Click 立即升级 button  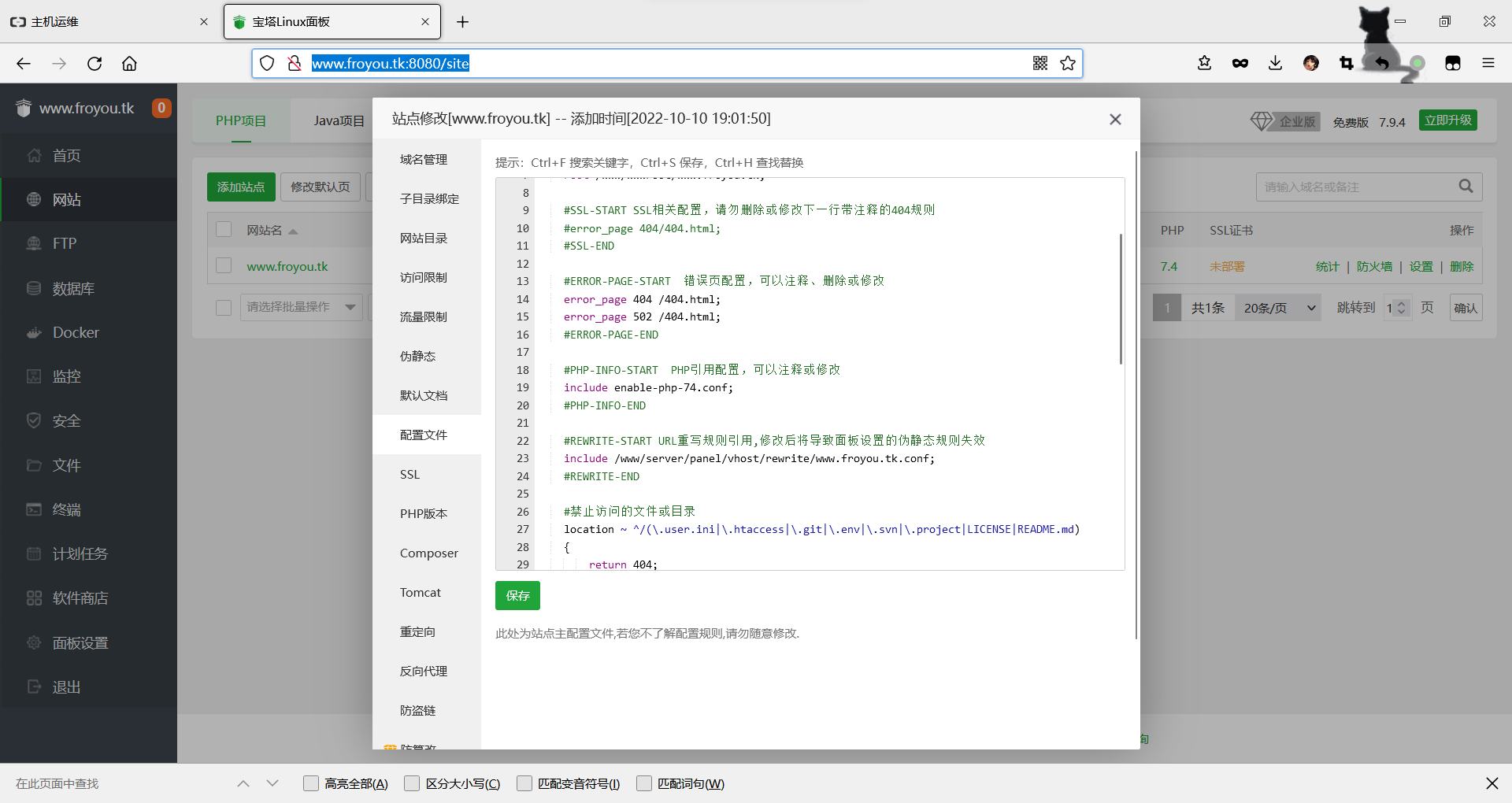[x=1447, y=120]
